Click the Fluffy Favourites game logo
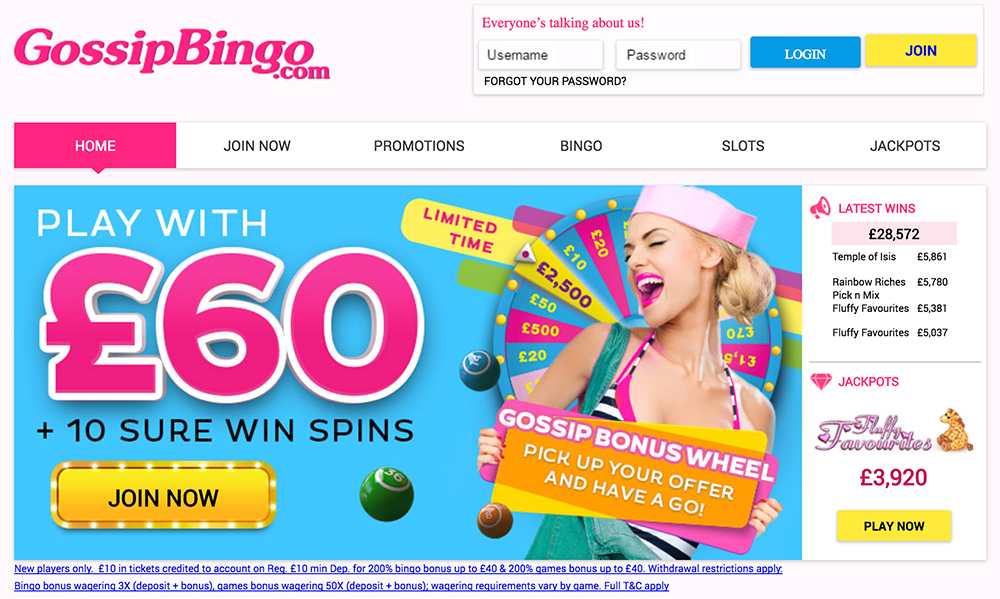The height and width of the screenshot is (599, 1000). point(894,431)
